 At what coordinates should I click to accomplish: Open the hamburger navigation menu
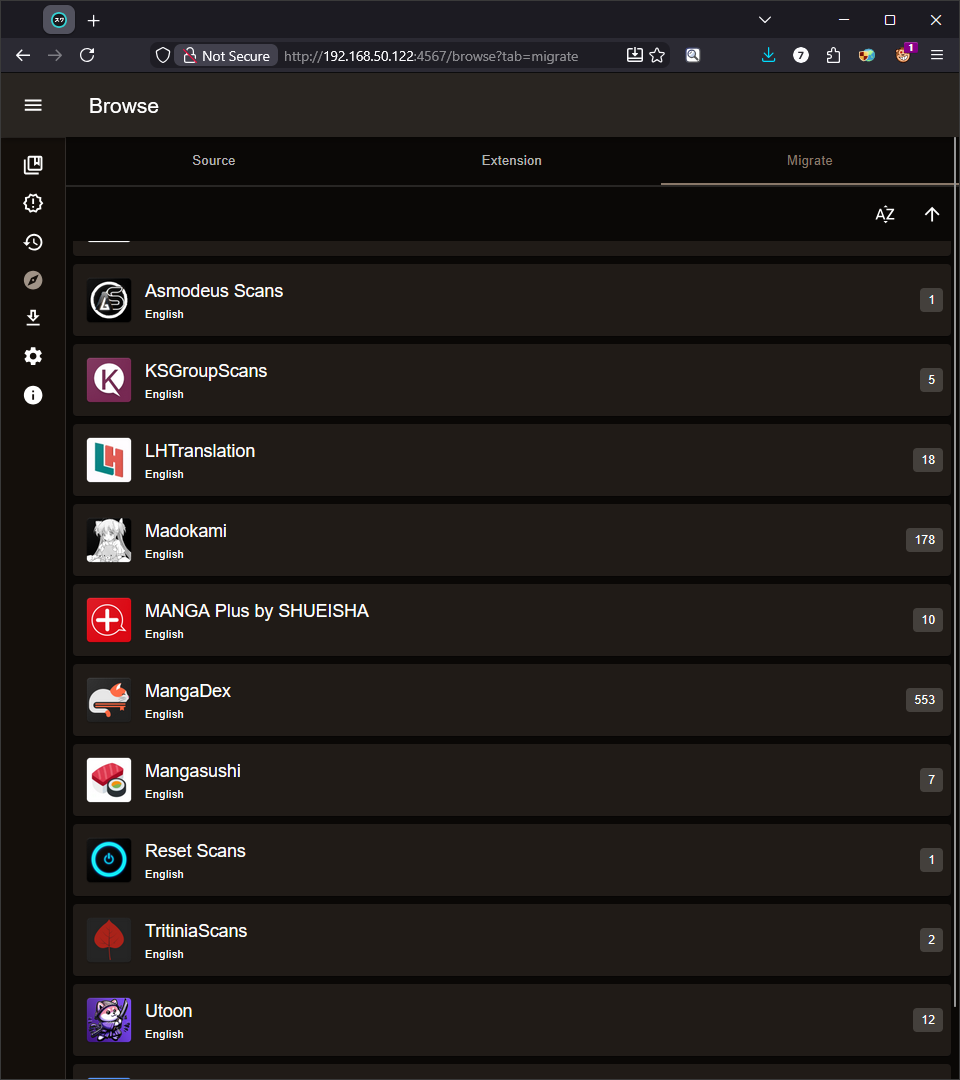coord(33,105)
